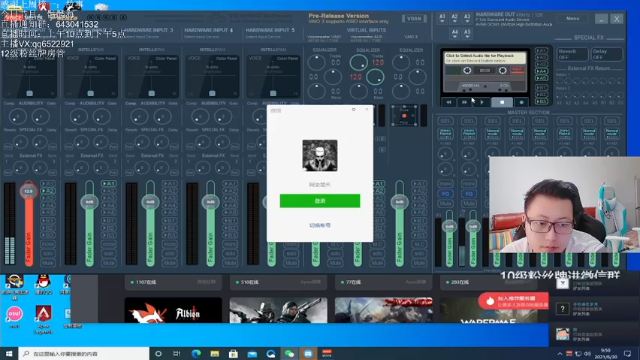Click the Windows Start button
This screenshot has width=640, height=360.
[9, 353]
